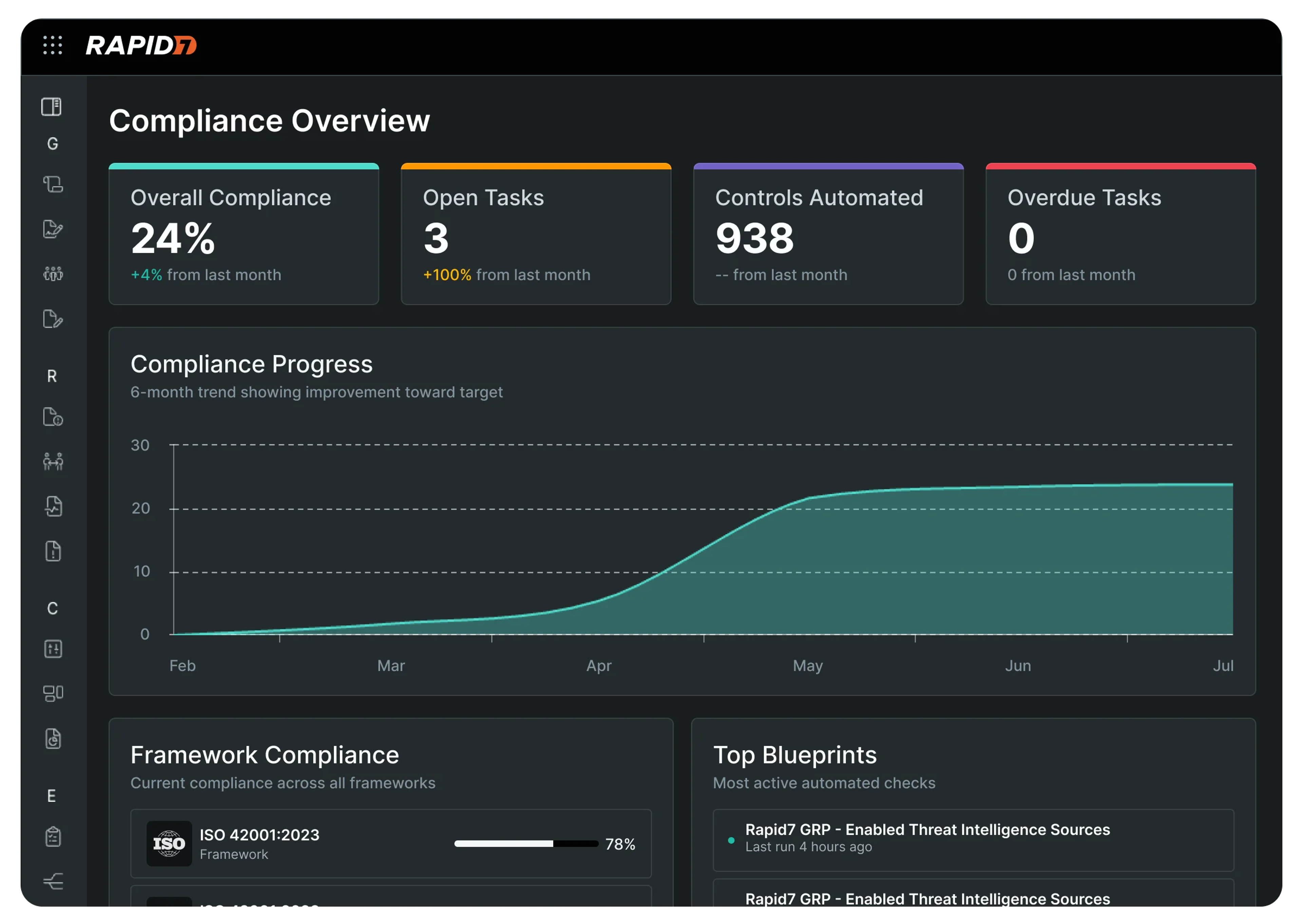1303x924 pixels.
Task: Open the clipboard checklist sidebar icon
Action: point(52,836)
